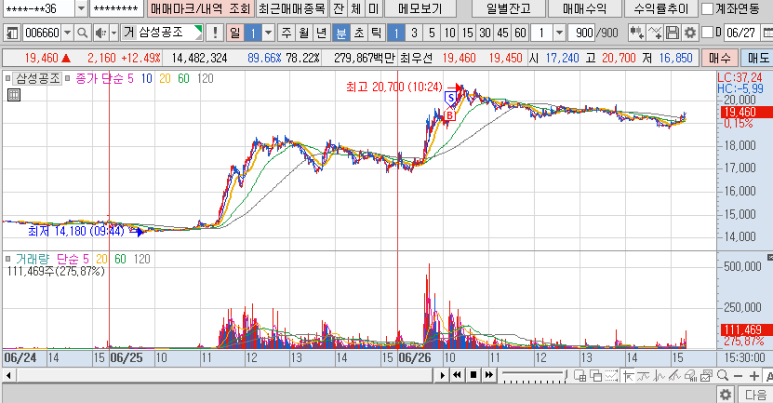Select the 3-minute interval

[x=414, y=33]
